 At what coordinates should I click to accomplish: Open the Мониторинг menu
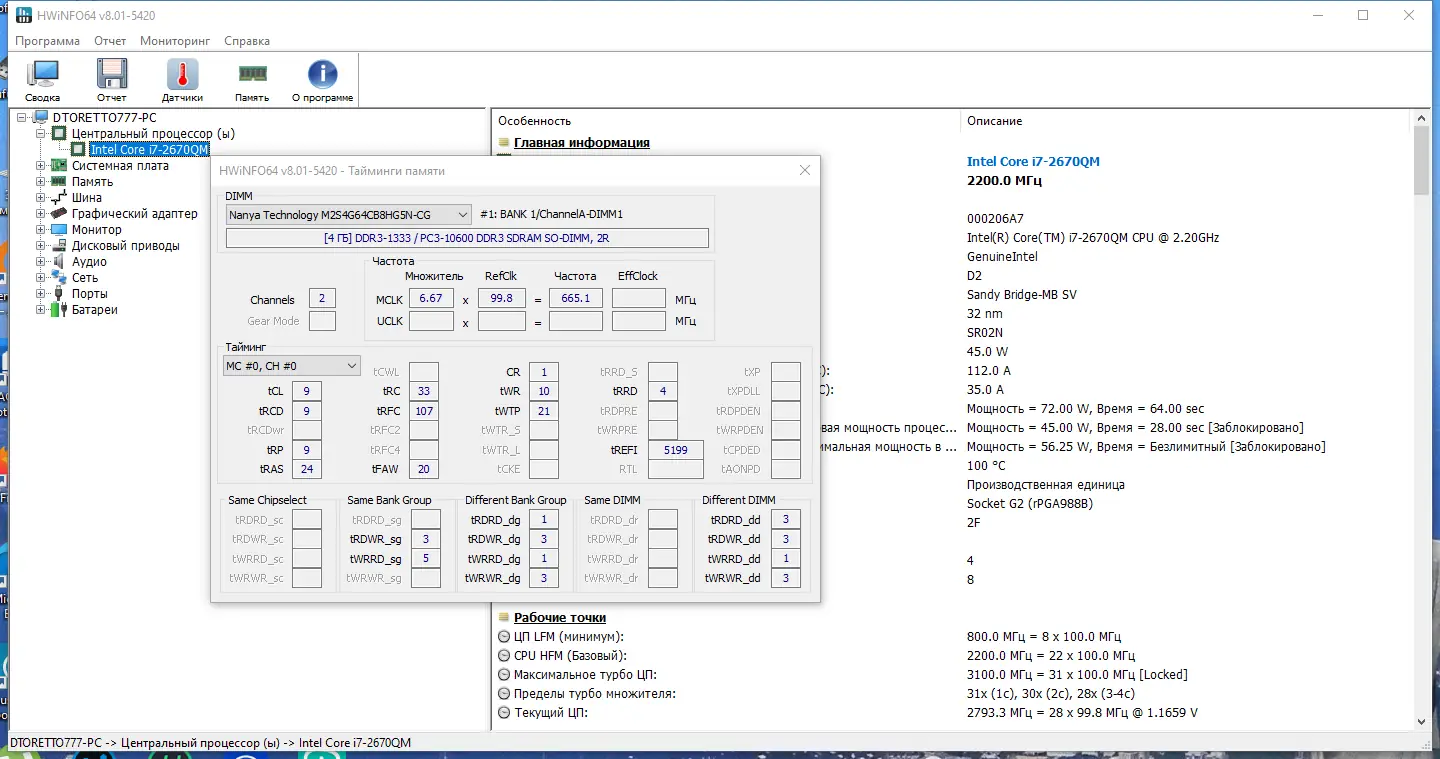(x=175, y=41)
